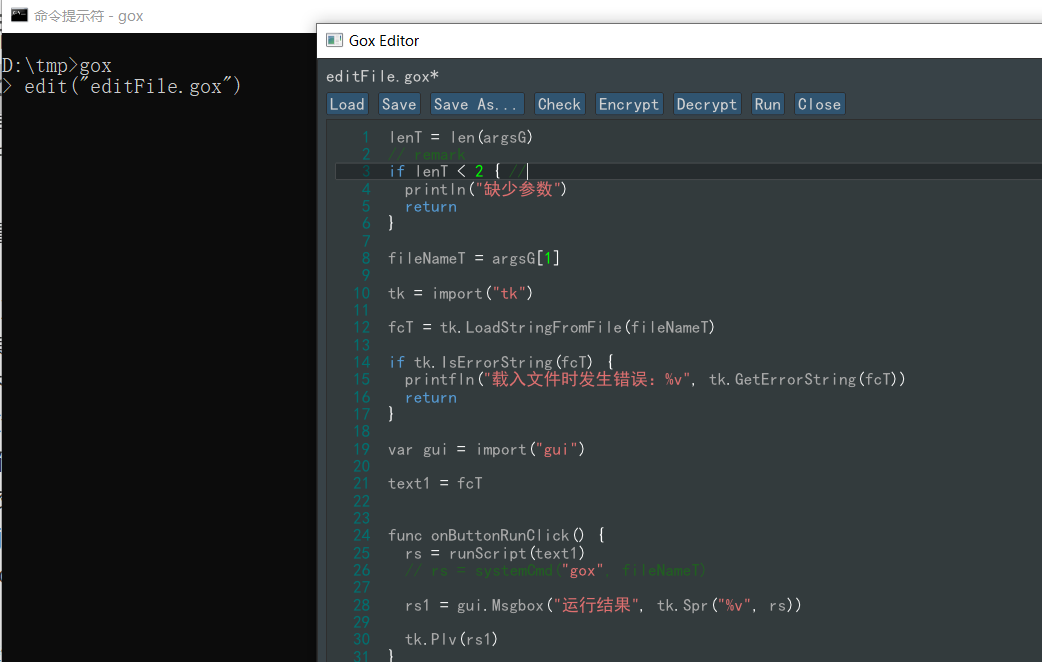This screenshot has height=662, width=1042.
Task: Click the Close button in the toolbar
Action: [819, 104]
